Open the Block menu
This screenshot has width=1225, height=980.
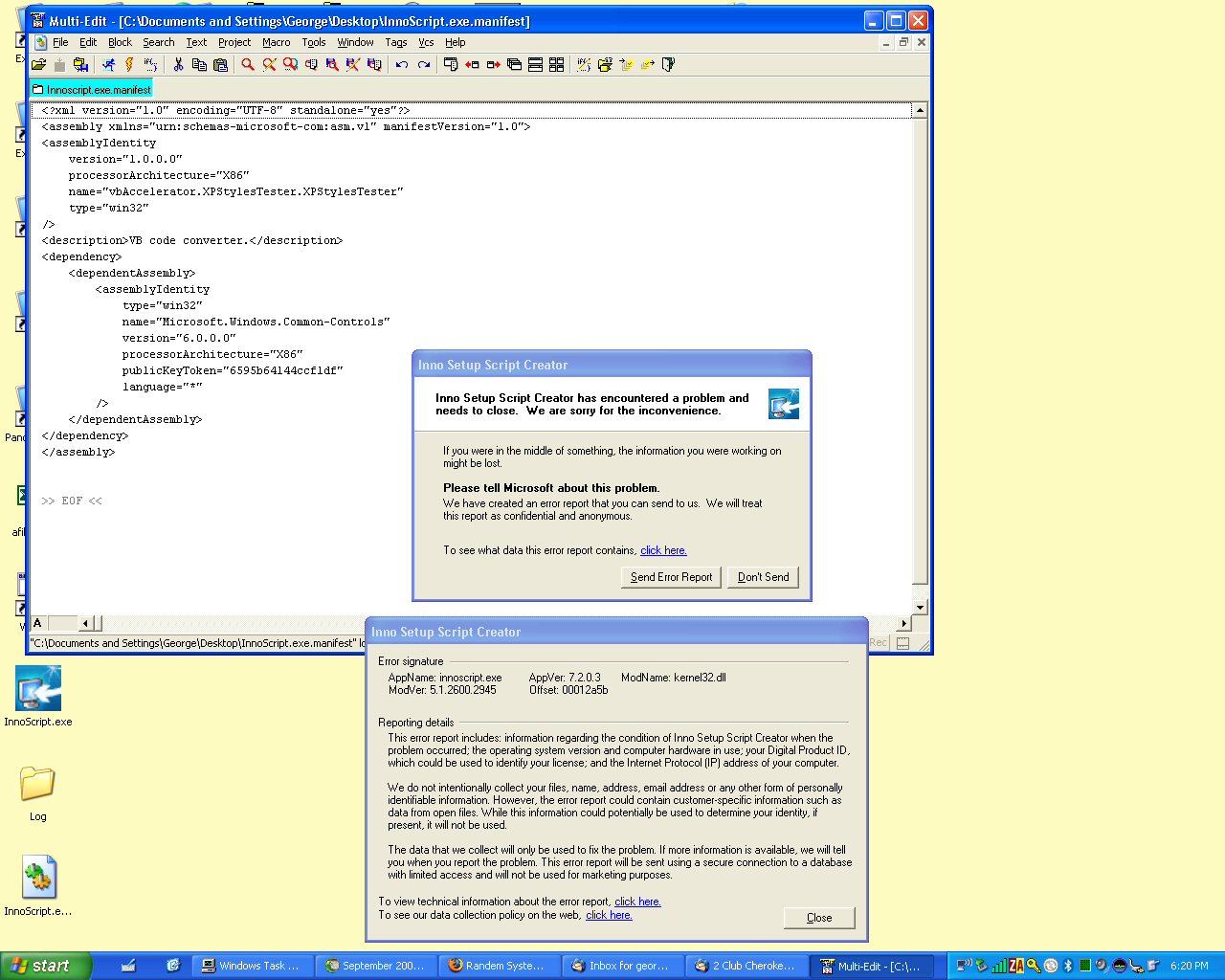pos(120,42)
